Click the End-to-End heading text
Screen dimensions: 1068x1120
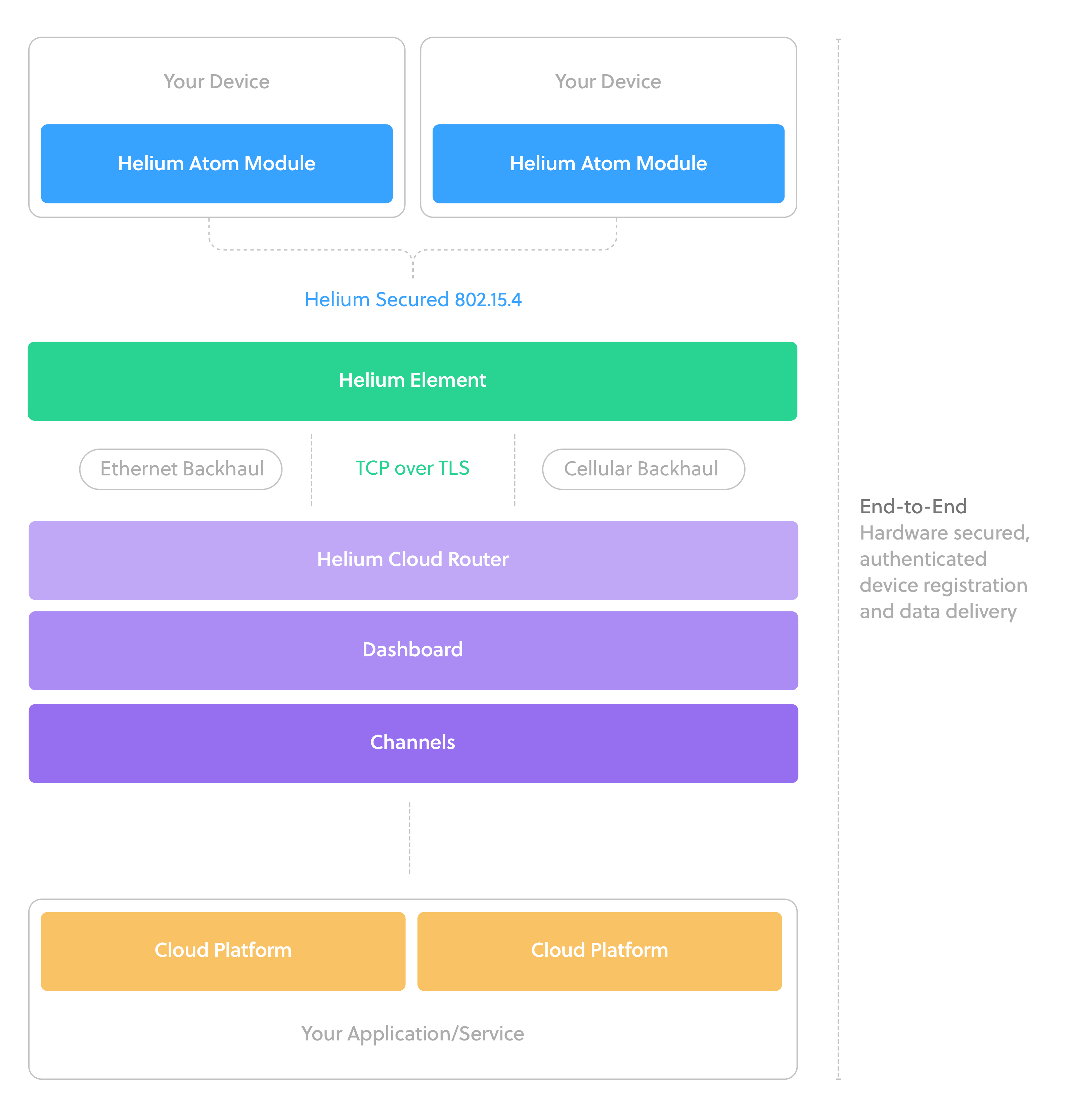click(x=913, y=507)
